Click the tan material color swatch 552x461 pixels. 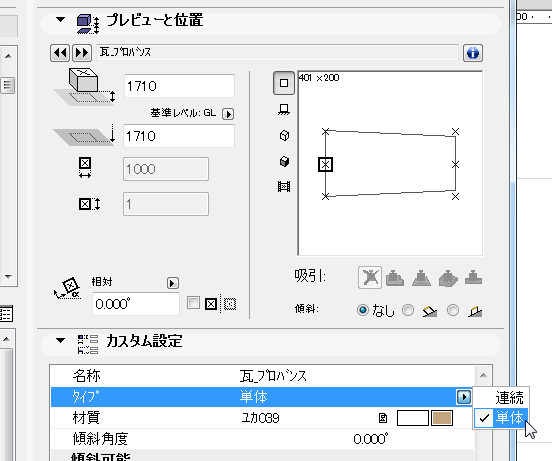[x=442, y=418]
